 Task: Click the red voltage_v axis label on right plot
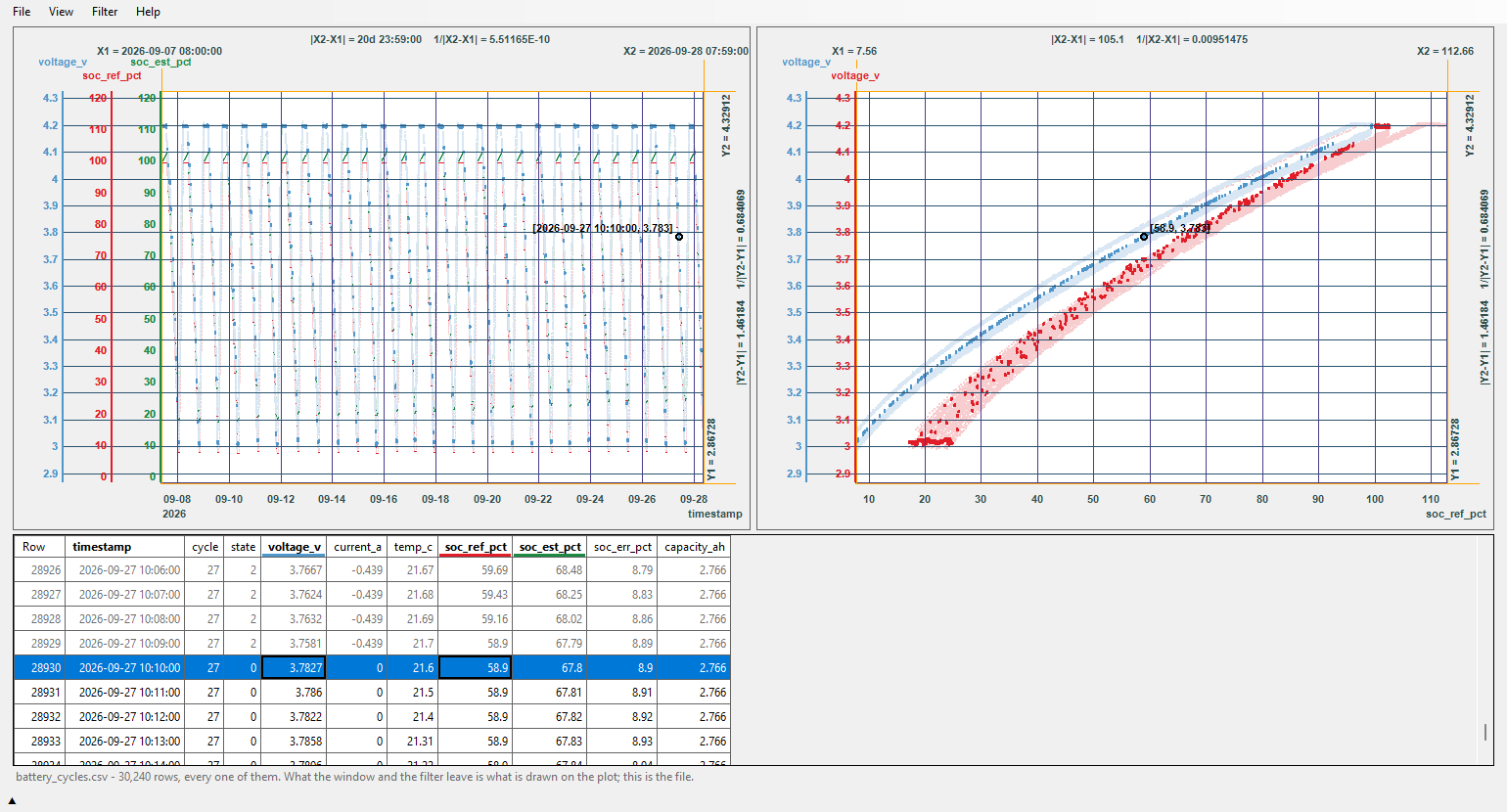pos(855,75)
